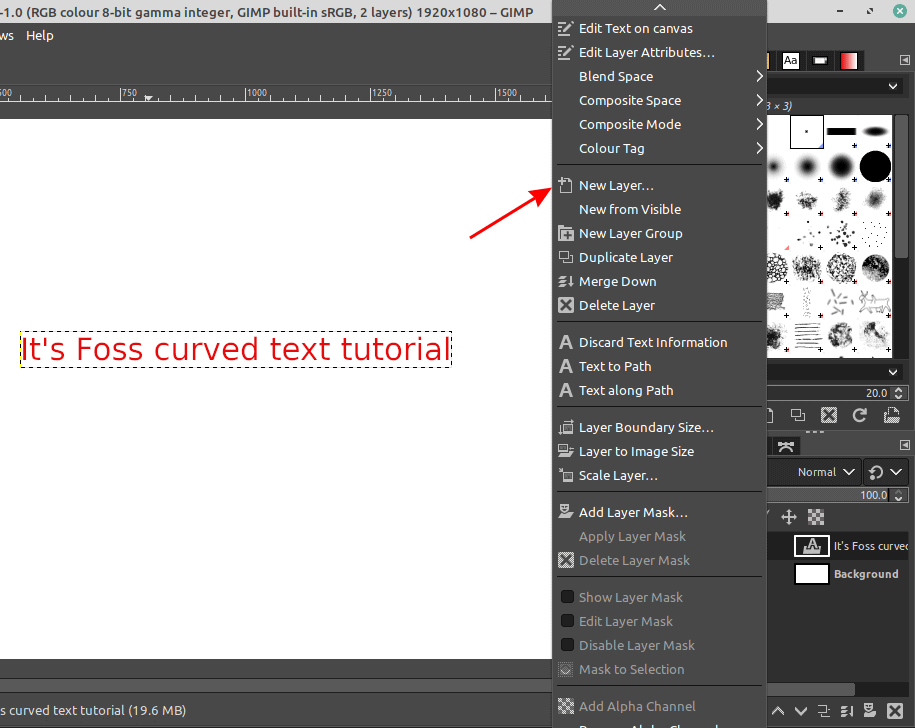Open the Fonts tab icon
The width and height of the screenshot is (915, 728).
(x=791, y=61)
